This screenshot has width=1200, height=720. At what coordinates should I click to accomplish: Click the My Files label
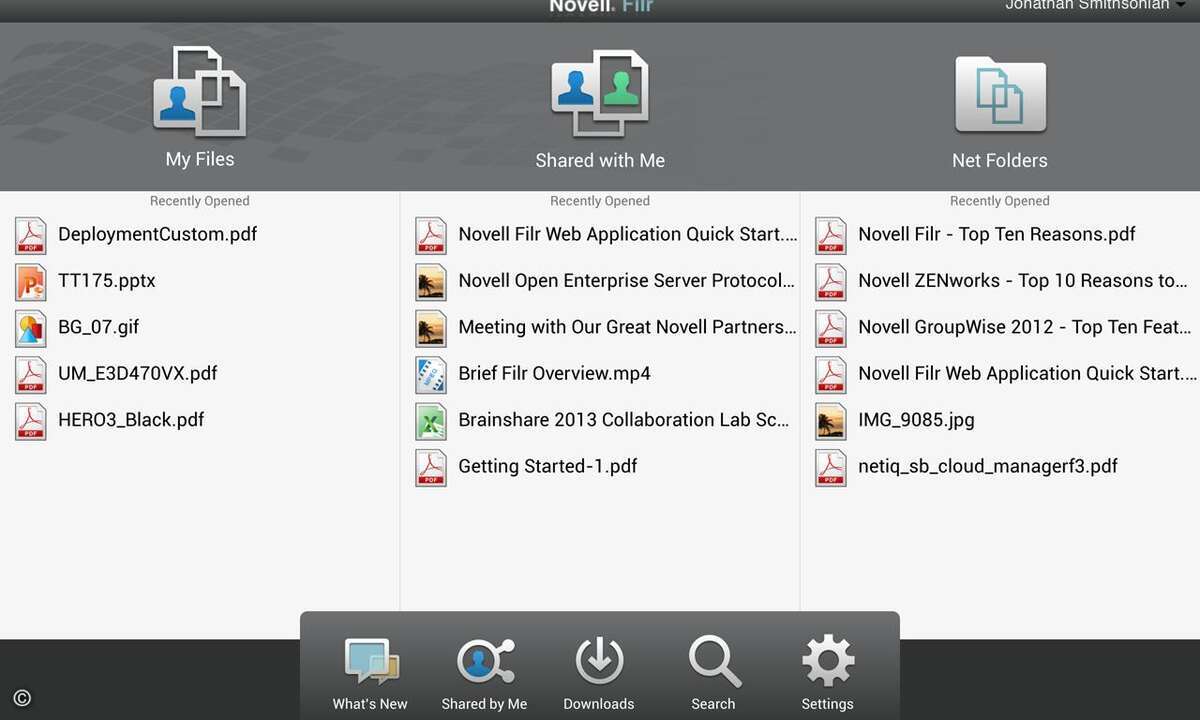pos(200,159)
